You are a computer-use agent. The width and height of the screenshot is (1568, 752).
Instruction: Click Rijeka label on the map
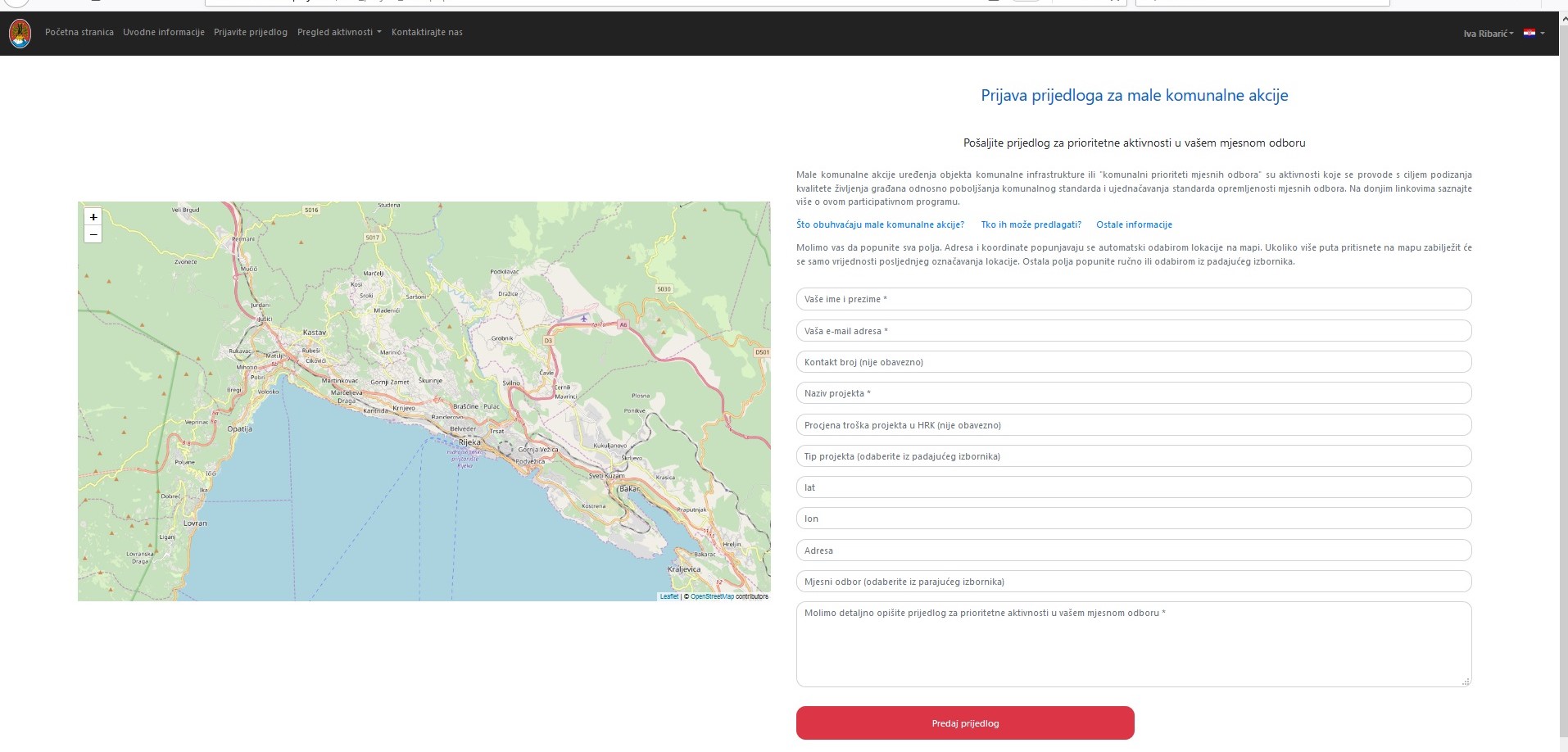coord(469,442)
